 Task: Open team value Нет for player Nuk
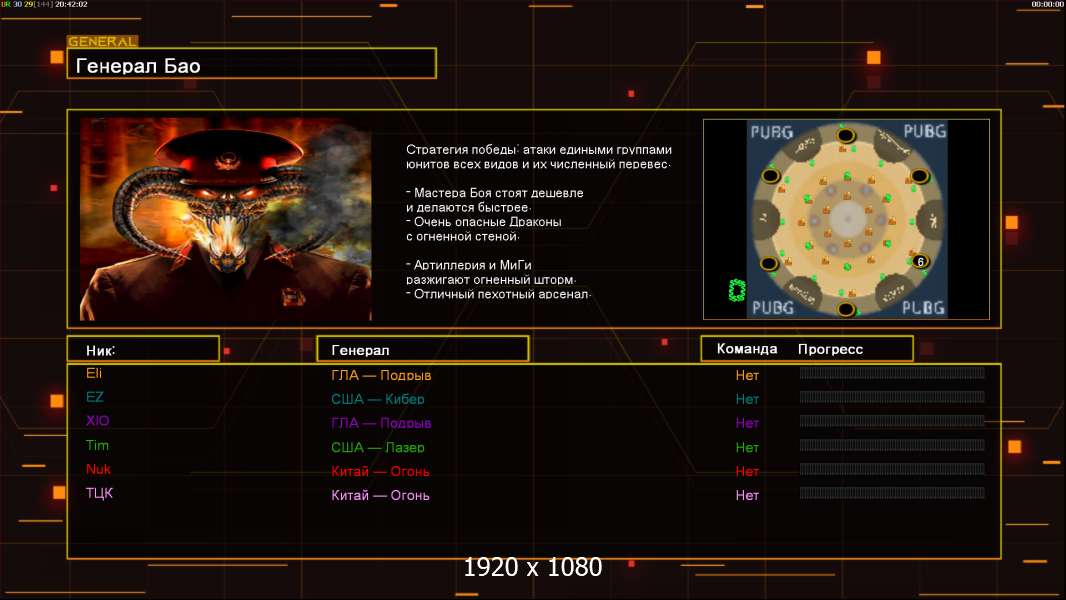(747, 471)
